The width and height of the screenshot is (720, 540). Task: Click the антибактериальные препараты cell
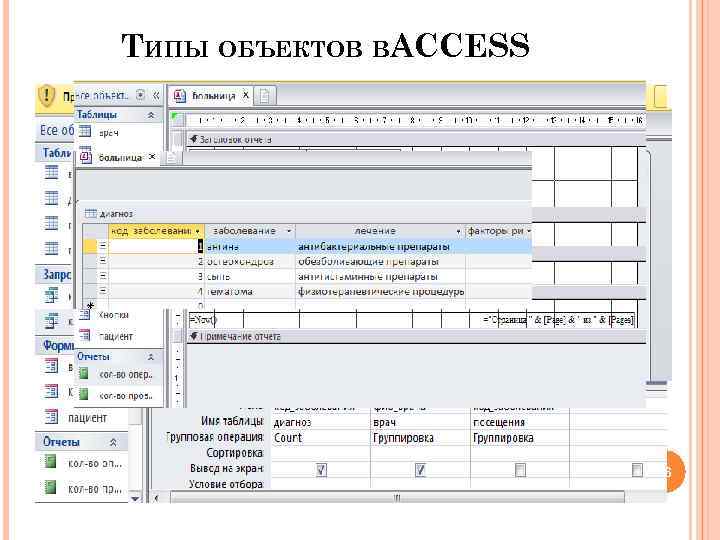point(380,247)
